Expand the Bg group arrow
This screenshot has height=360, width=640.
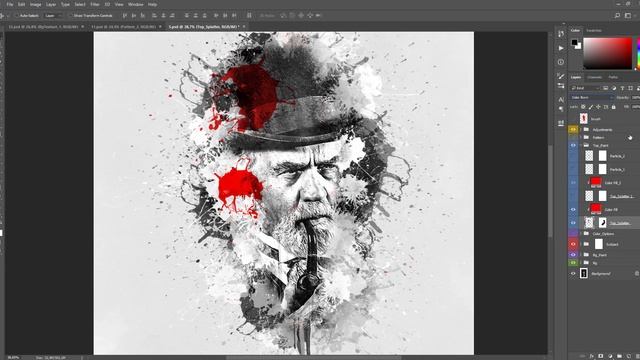coord(581,263)
